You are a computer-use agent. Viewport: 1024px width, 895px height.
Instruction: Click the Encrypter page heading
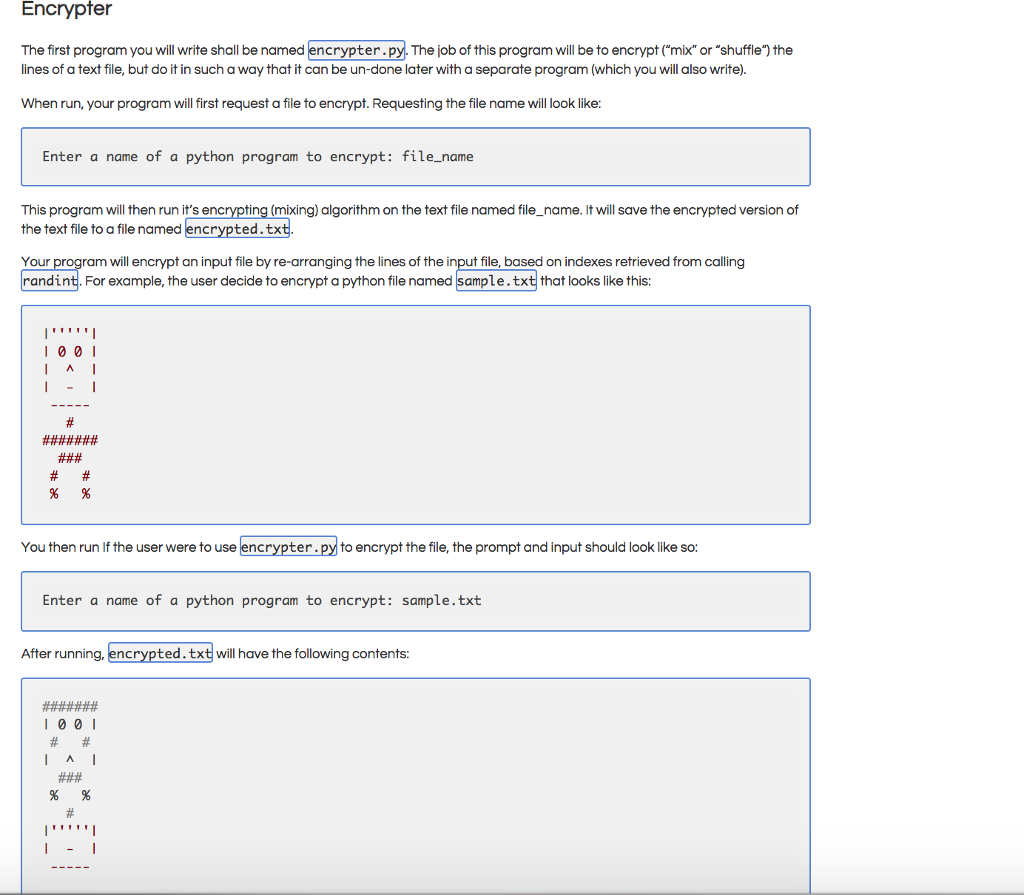pos(66,10)
